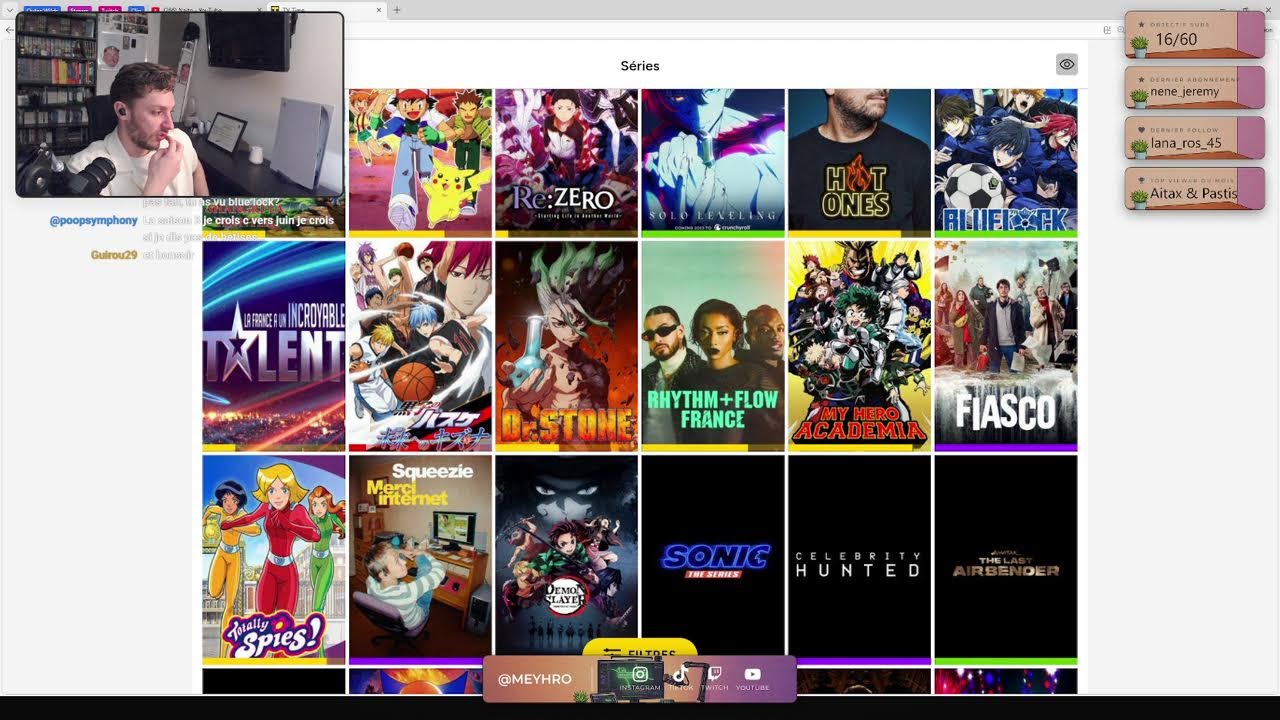Go back with the browser back arrow

(9, 30)
